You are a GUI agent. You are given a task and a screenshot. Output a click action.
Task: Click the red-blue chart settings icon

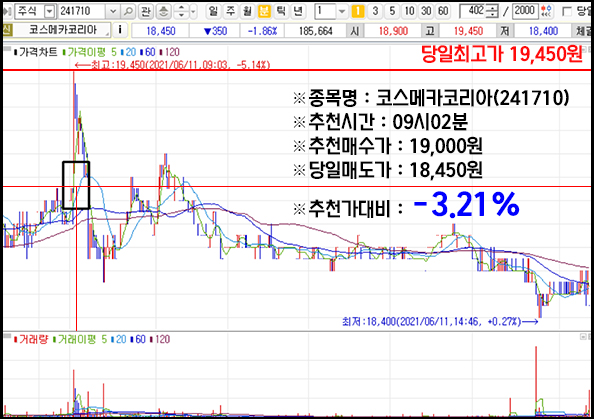[546, 11]
